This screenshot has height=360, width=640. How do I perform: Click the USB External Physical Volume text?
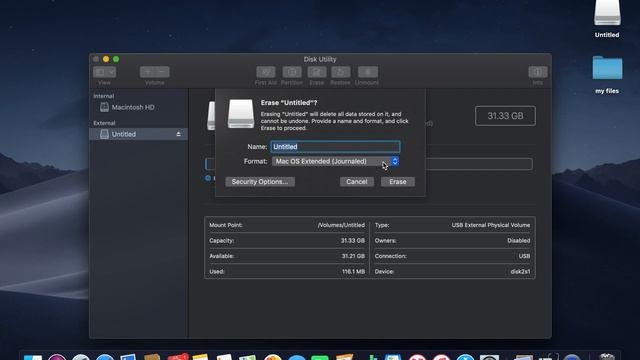tap(491, 225)
